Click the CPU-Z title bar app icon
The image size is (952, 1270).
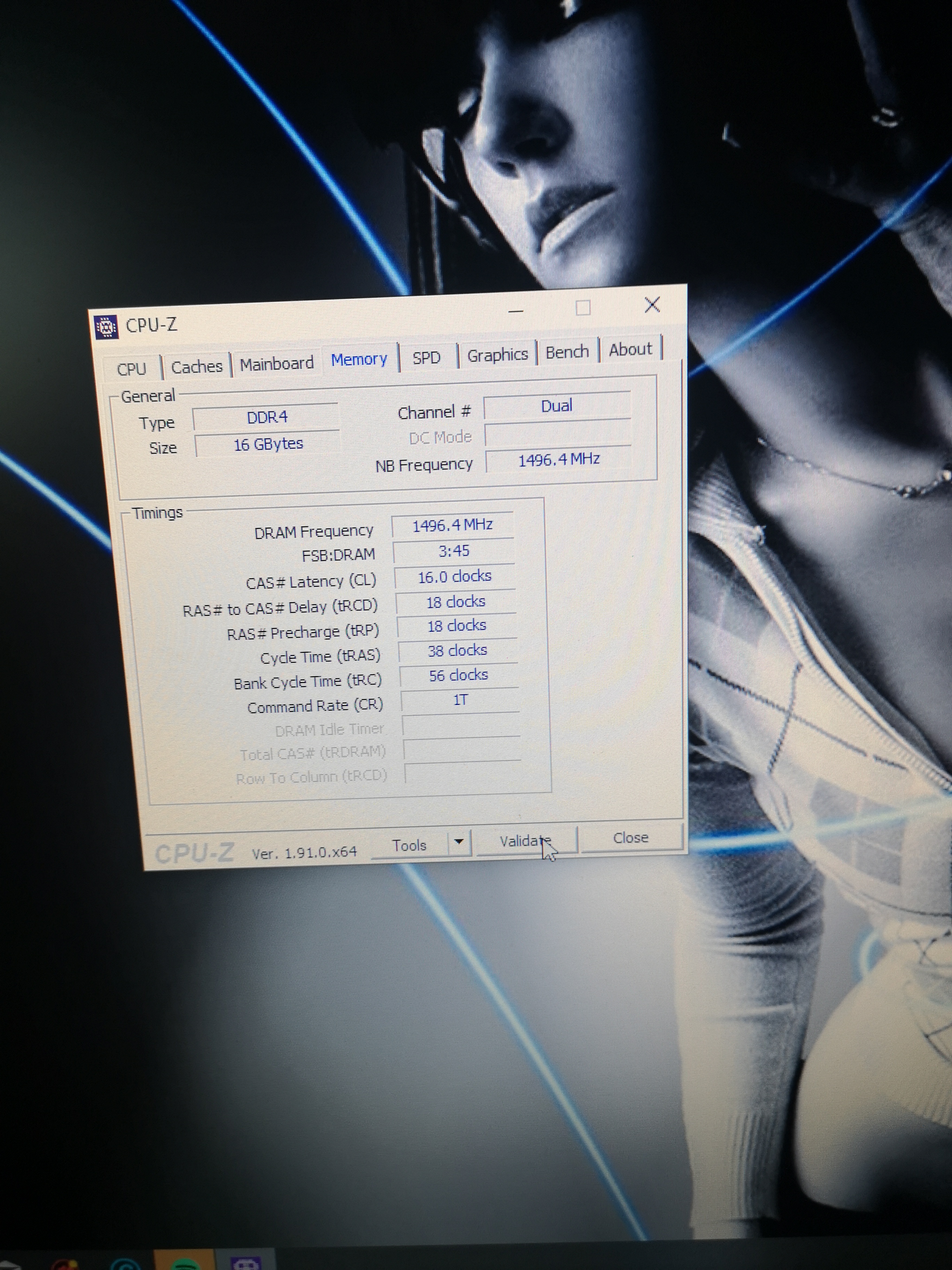tap(106, 327)
